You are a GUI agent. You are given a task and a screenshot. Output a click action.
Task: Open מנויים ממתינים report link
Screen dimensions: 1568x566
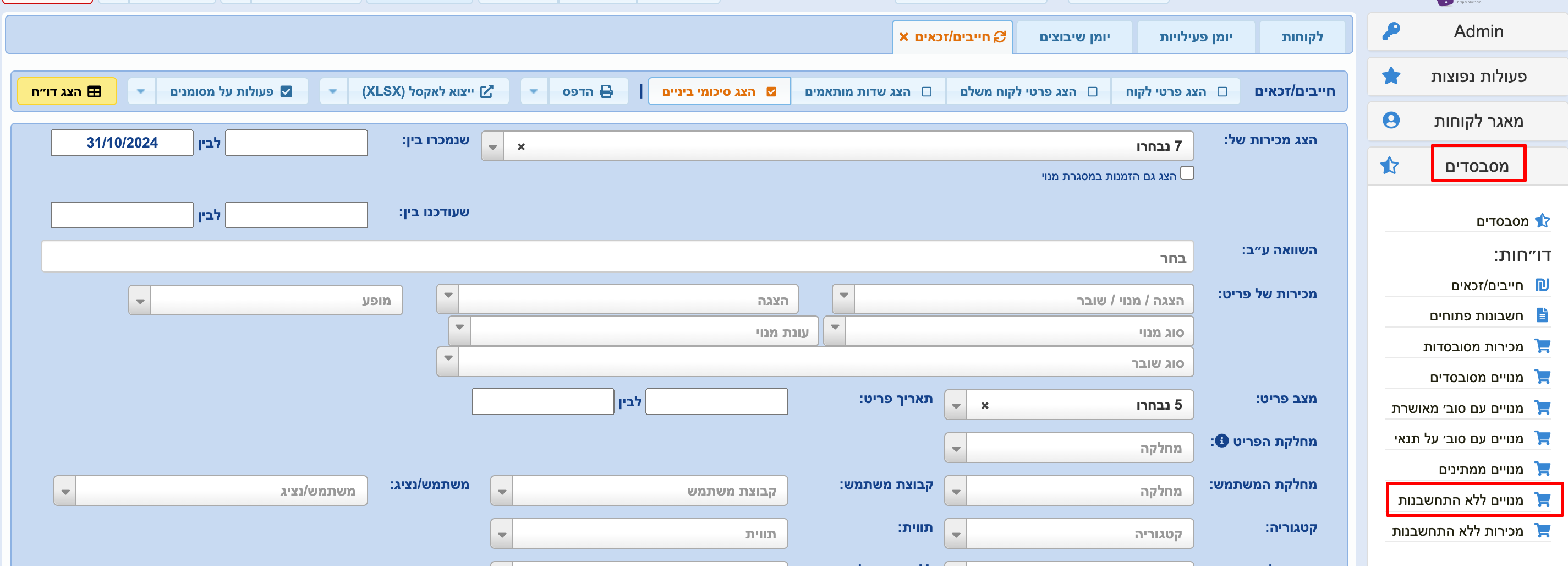tap(1481, 469)
